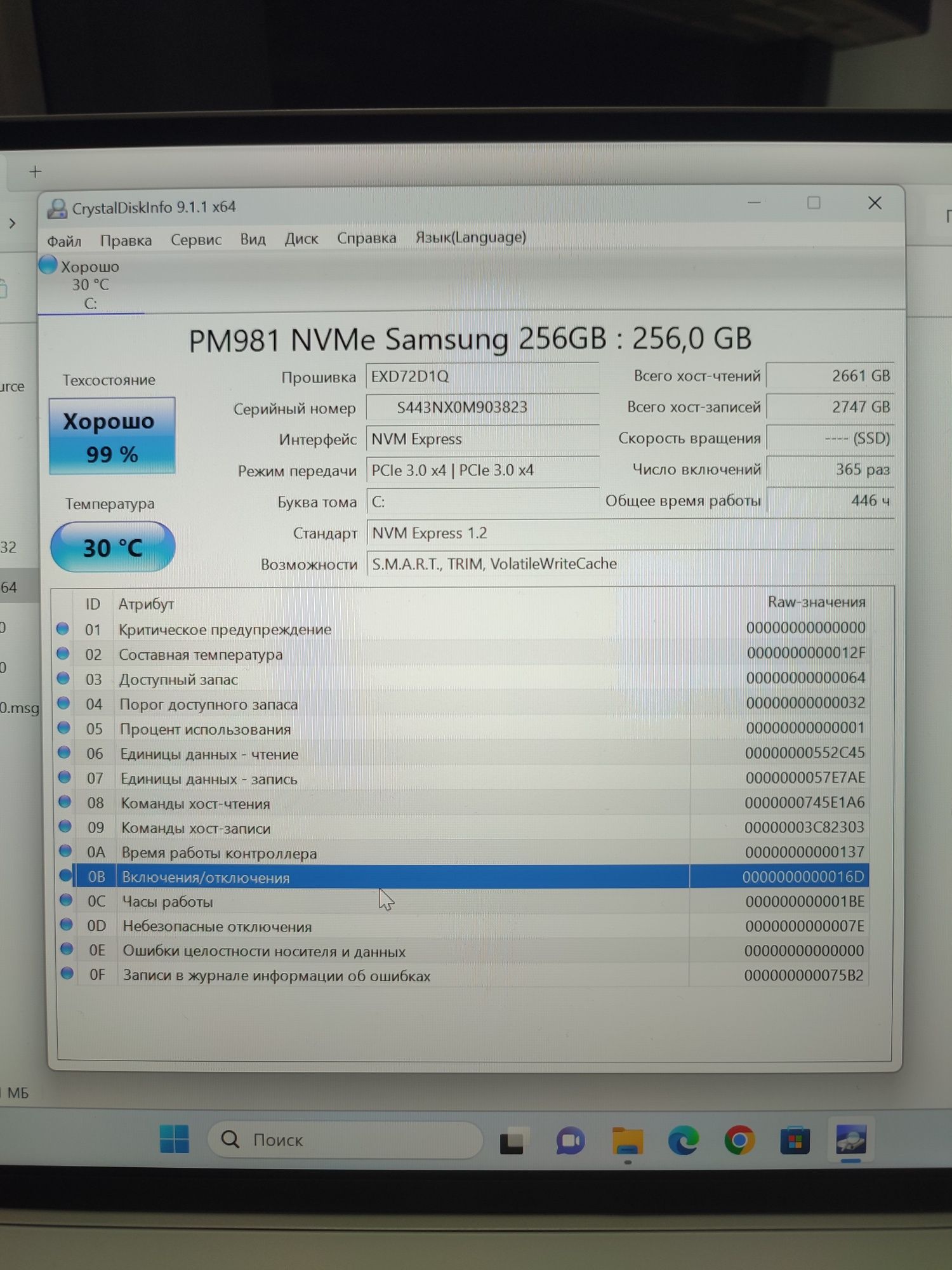Click the taskbar Поиск search box
The image size is (952, 1270).
[345, 1140]
